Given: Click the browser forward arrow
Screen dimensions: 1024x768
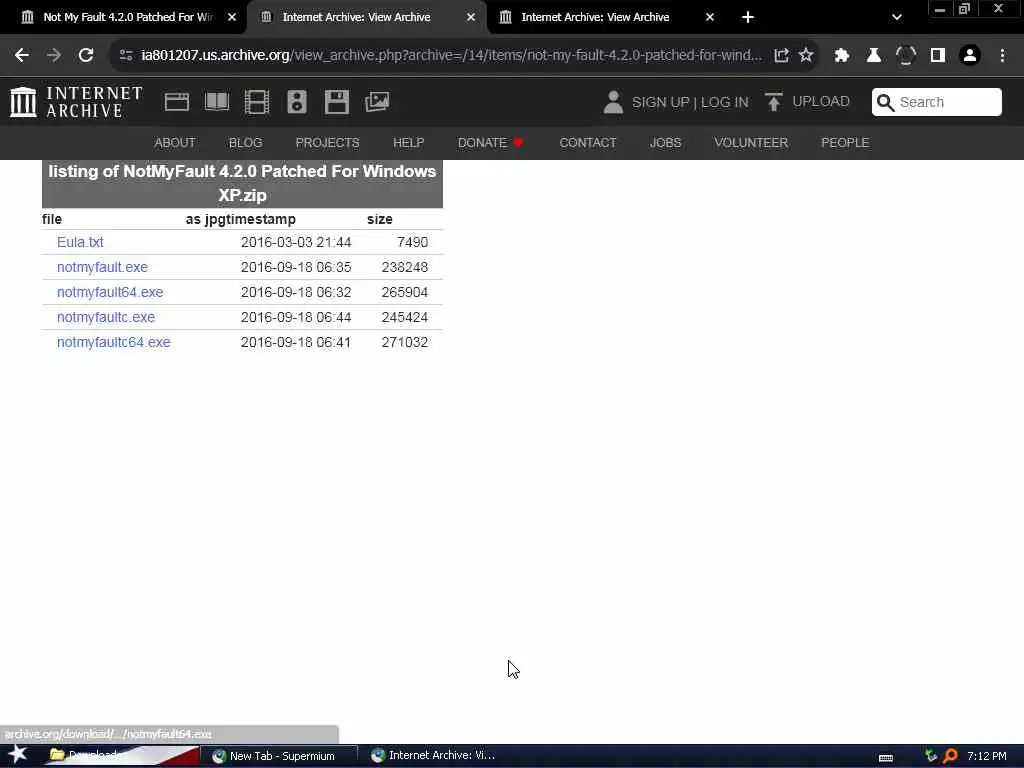Looking at the screenshot, I should pos(54,56).
